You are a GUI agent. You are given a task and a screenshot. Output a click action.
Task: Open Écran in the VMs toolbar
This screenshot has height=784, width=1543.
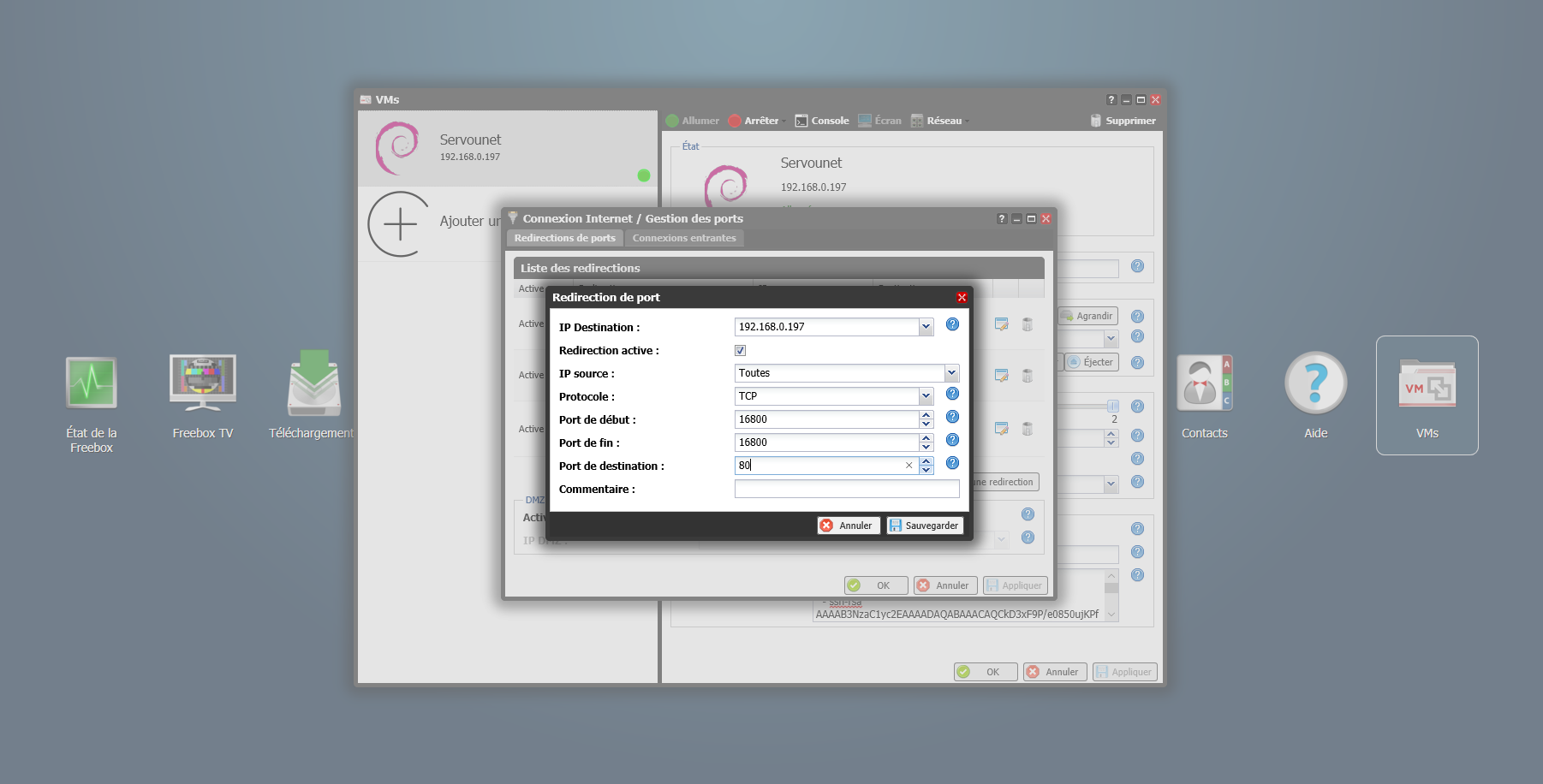[880, 121]
